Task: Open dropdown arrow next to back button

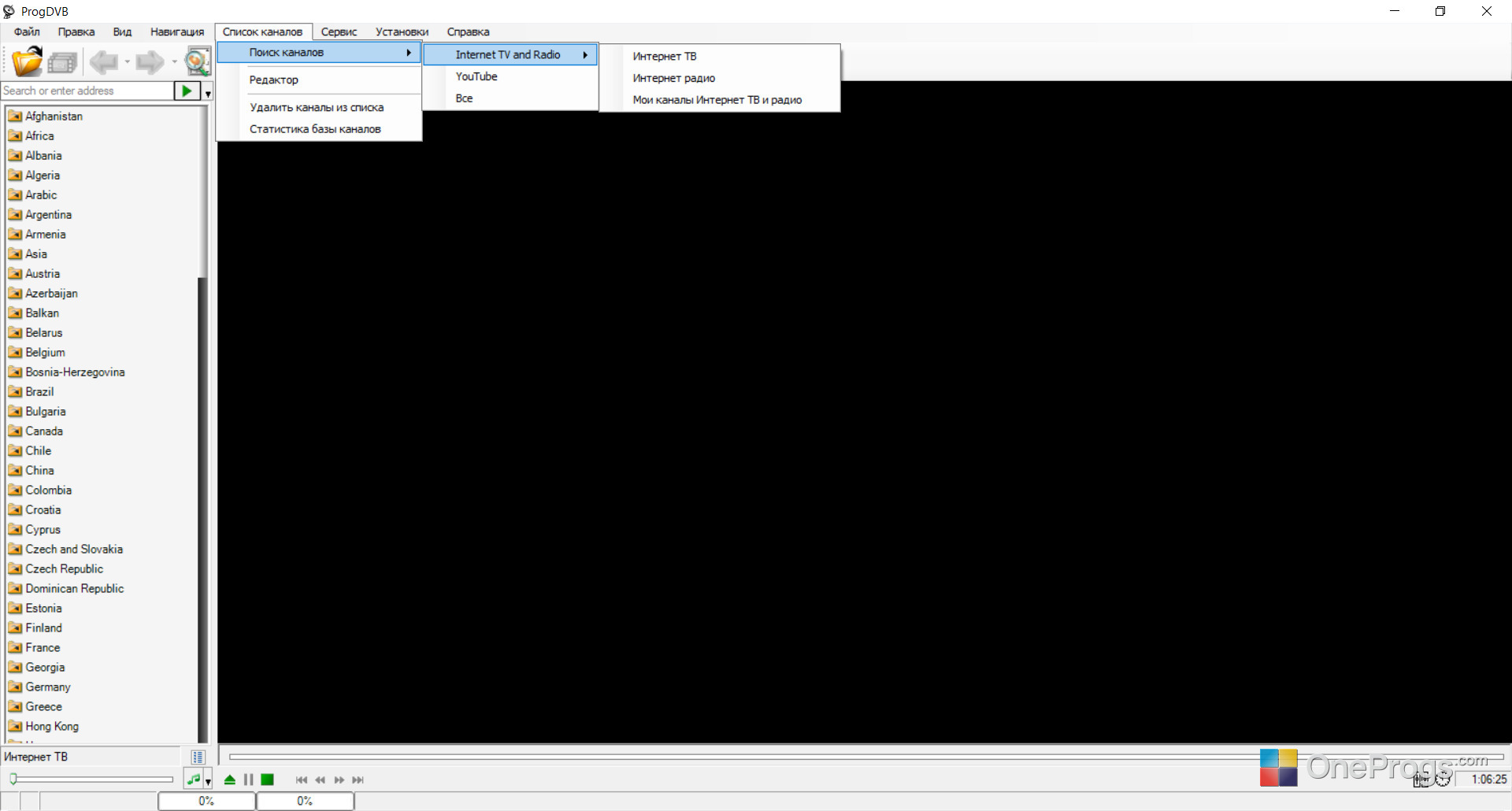Action: tap(127, 62)
